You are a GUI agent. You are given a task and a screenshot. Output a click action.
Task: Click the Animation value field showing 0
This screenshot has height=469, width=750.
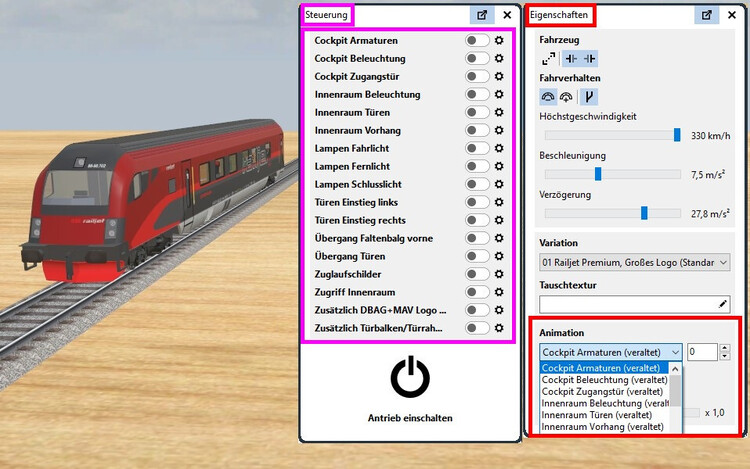click(x=702, y=352)
